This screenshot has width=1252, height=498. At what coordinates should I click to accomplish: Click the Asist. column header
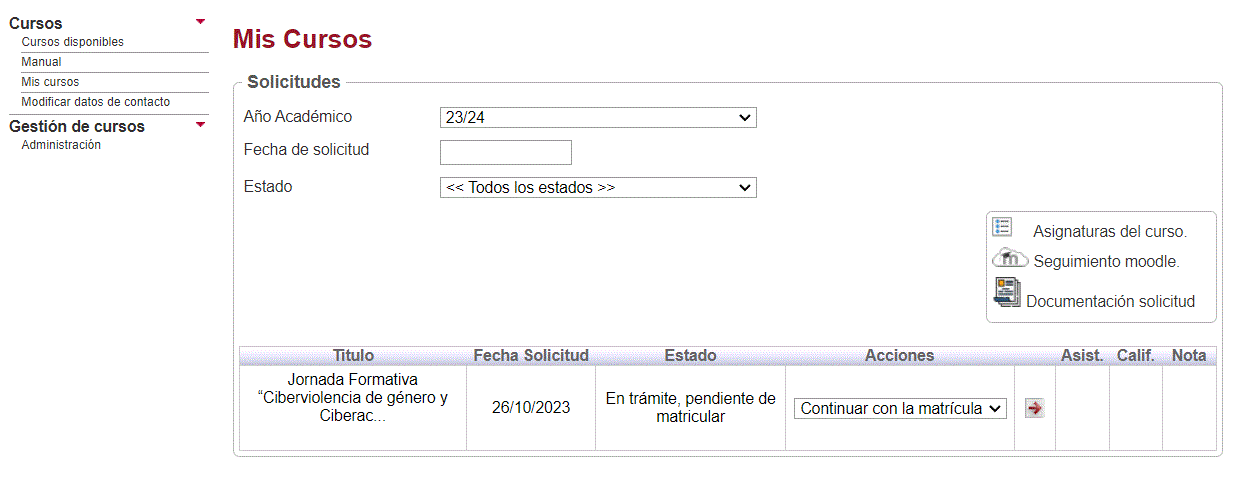1082,355
